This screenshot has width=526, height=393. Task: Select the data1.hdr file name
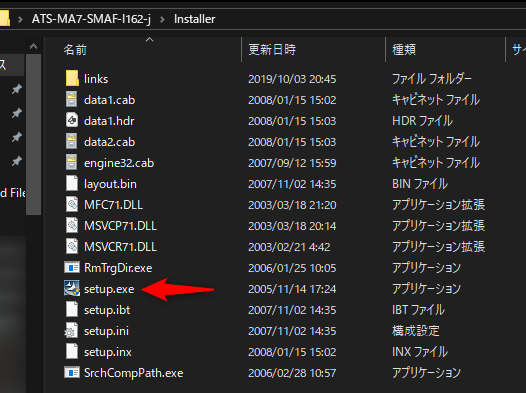pyautogui.click(x=109, y=121)
